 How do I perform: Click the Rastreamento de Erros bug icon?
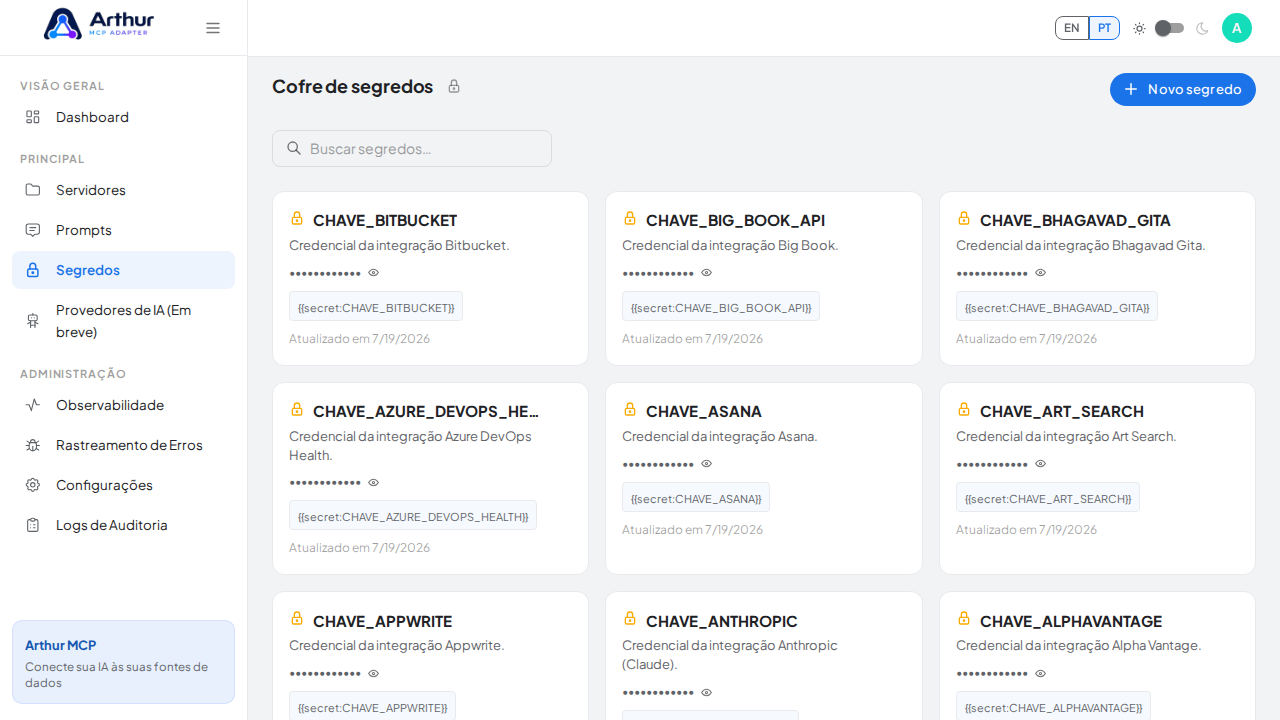[x=33, y=445]
